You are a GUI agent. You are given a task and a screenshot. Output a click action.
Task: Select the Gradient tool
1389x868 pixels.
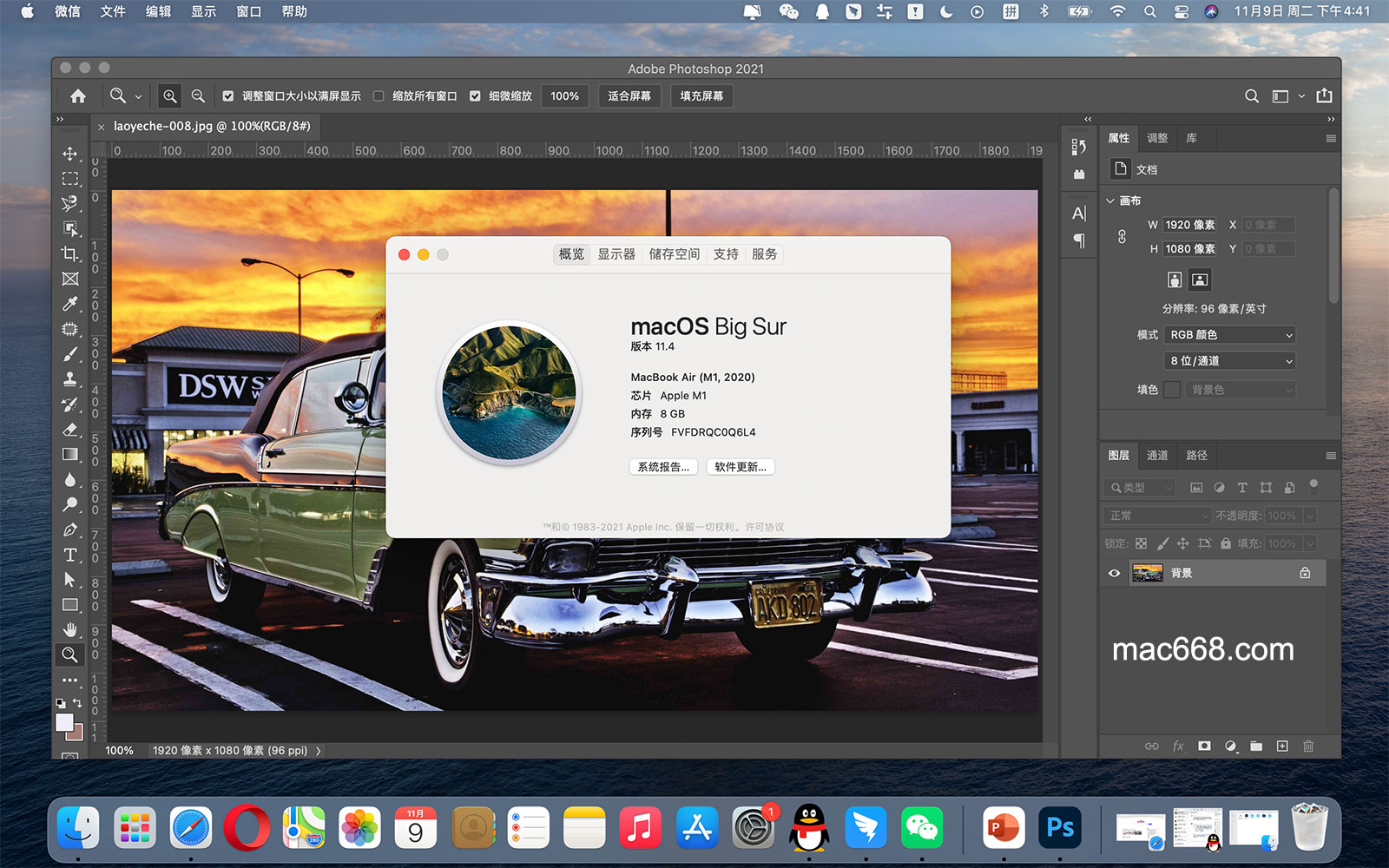70,455
